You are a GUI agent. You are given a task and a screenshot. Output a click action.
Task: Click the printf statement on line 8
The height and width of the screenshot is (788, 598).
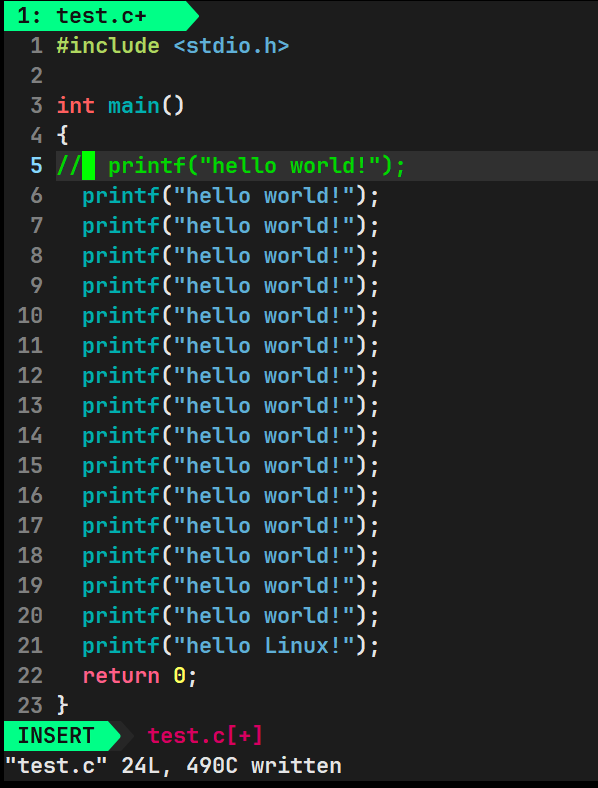click(x=231, y=256)
